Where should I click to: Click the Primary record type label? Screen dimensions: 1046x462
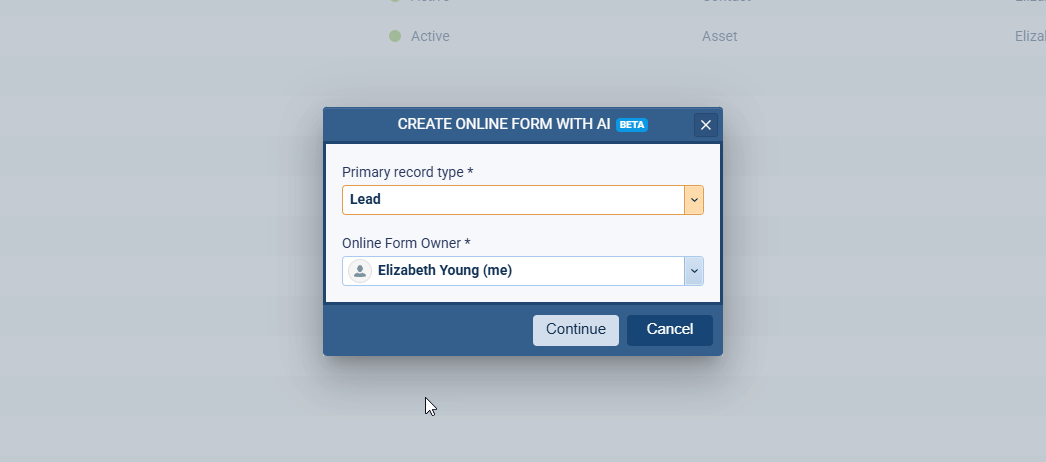tap(407, 172)
